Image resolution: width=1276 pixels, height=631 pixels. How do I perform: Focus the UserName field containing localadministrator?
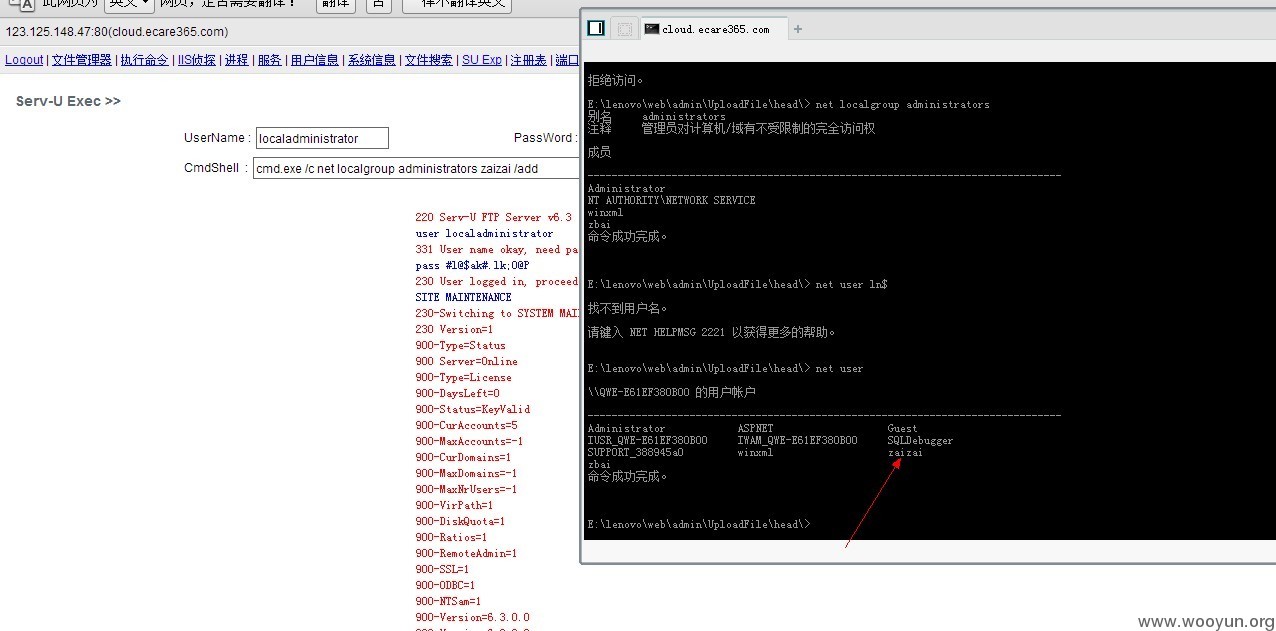click(x=322, y=138)
